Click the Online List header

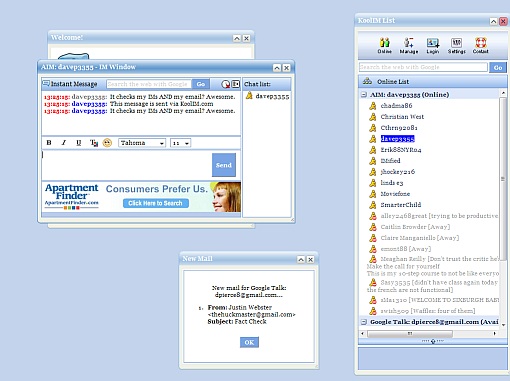[433, 82]
